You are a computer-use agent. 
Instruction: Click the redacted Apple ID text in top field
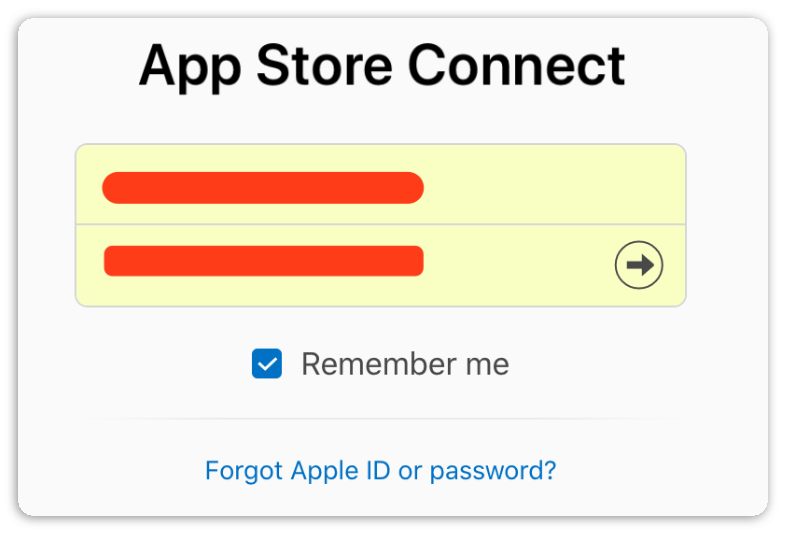pyautogui.click(x=263, y=187)
